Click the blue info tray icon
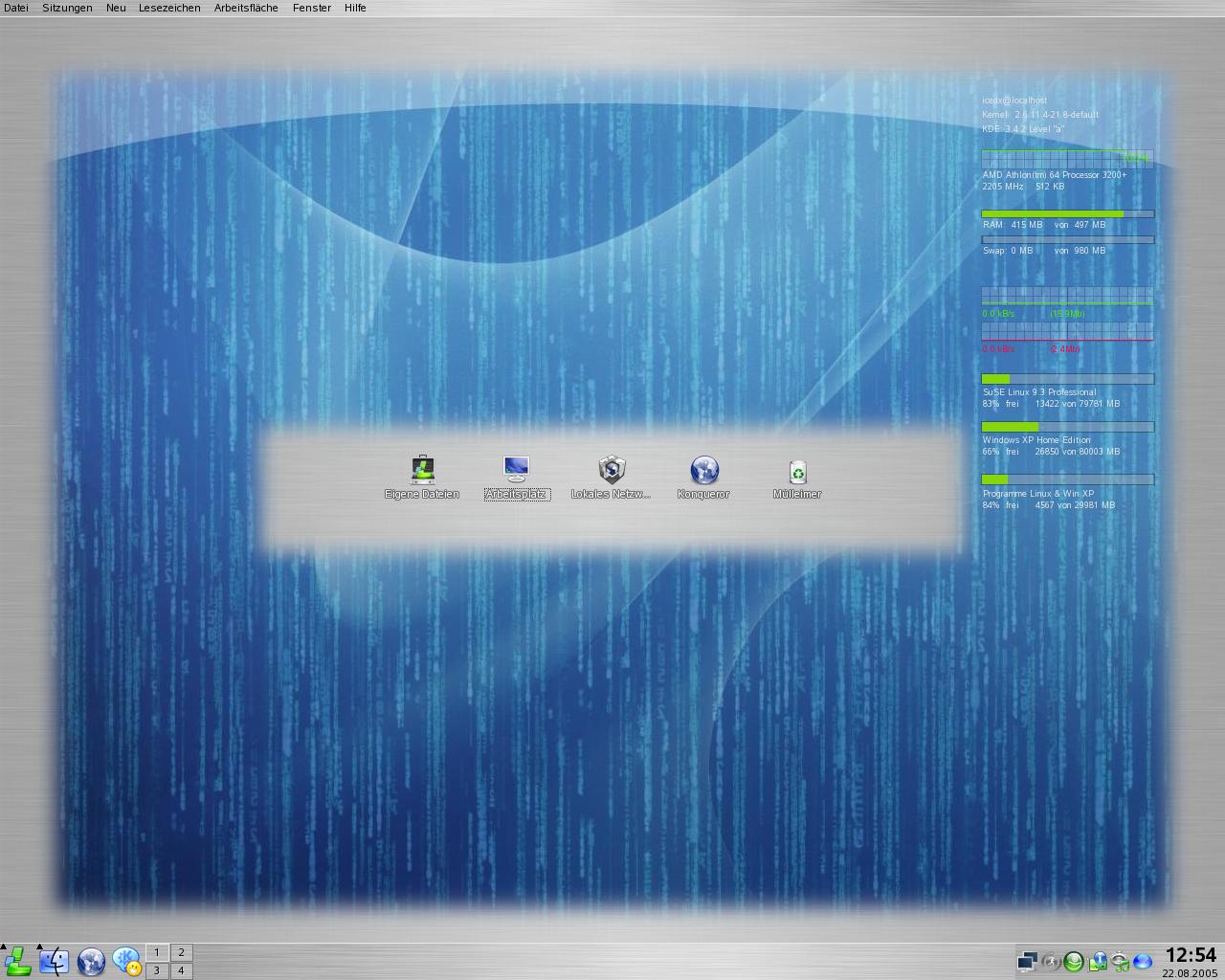The image size is (1225, 980). (x=1097, y=961)
